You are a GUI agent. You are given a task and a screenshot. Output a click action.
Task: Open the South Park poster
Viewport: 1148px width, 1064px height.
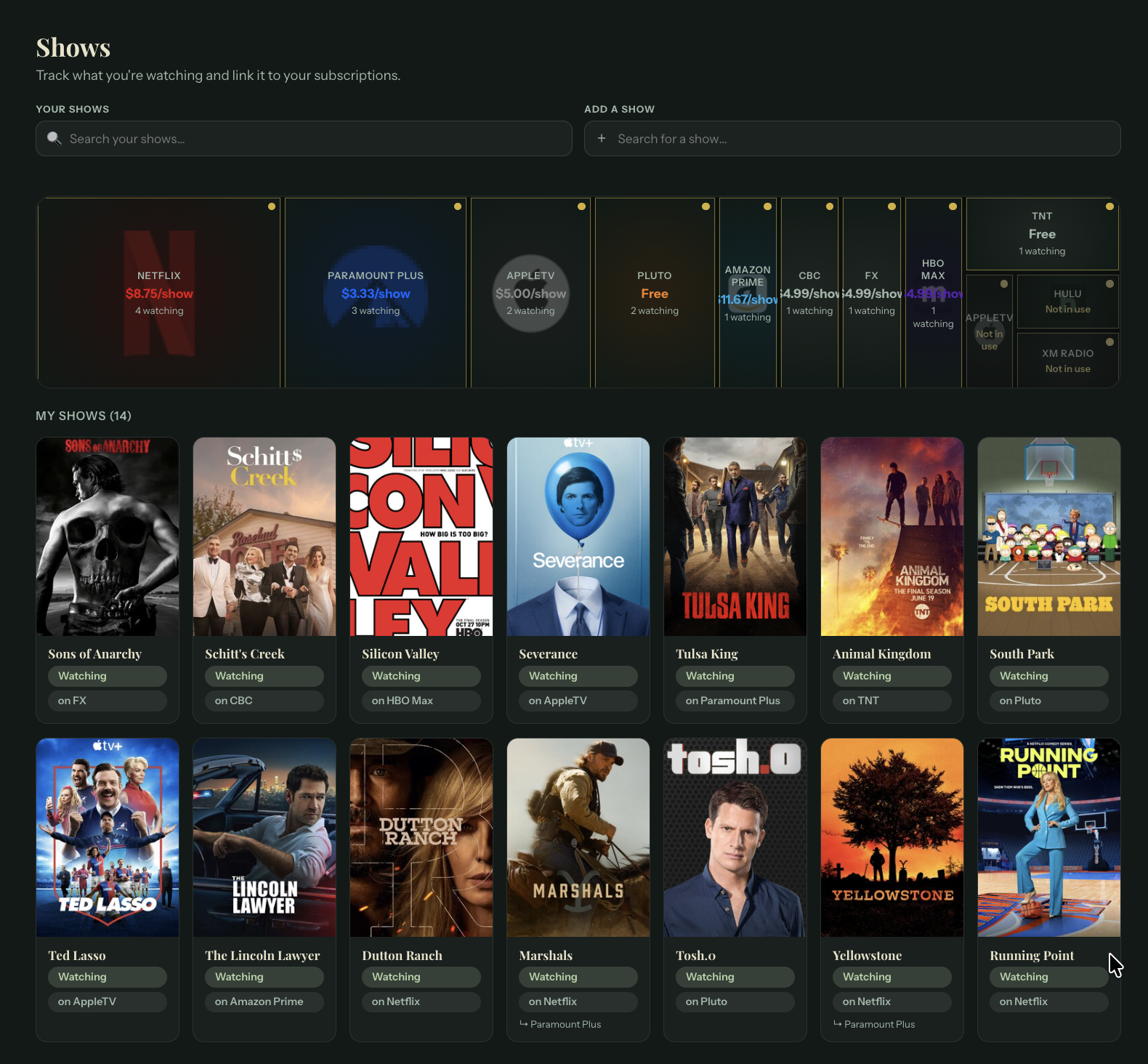coord(1049,536)
